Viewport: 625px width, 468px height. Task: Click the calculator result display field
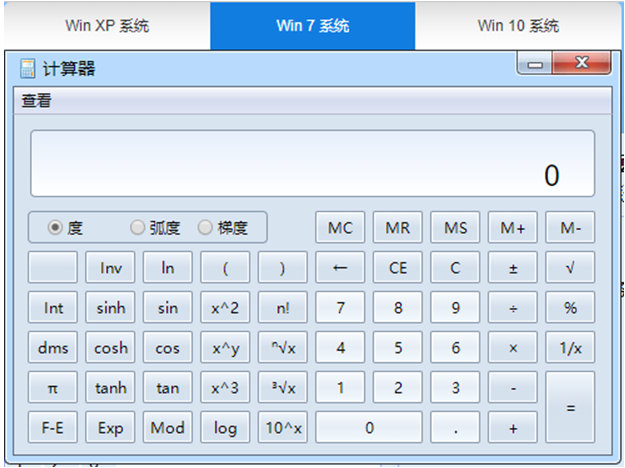pos(312,163)
